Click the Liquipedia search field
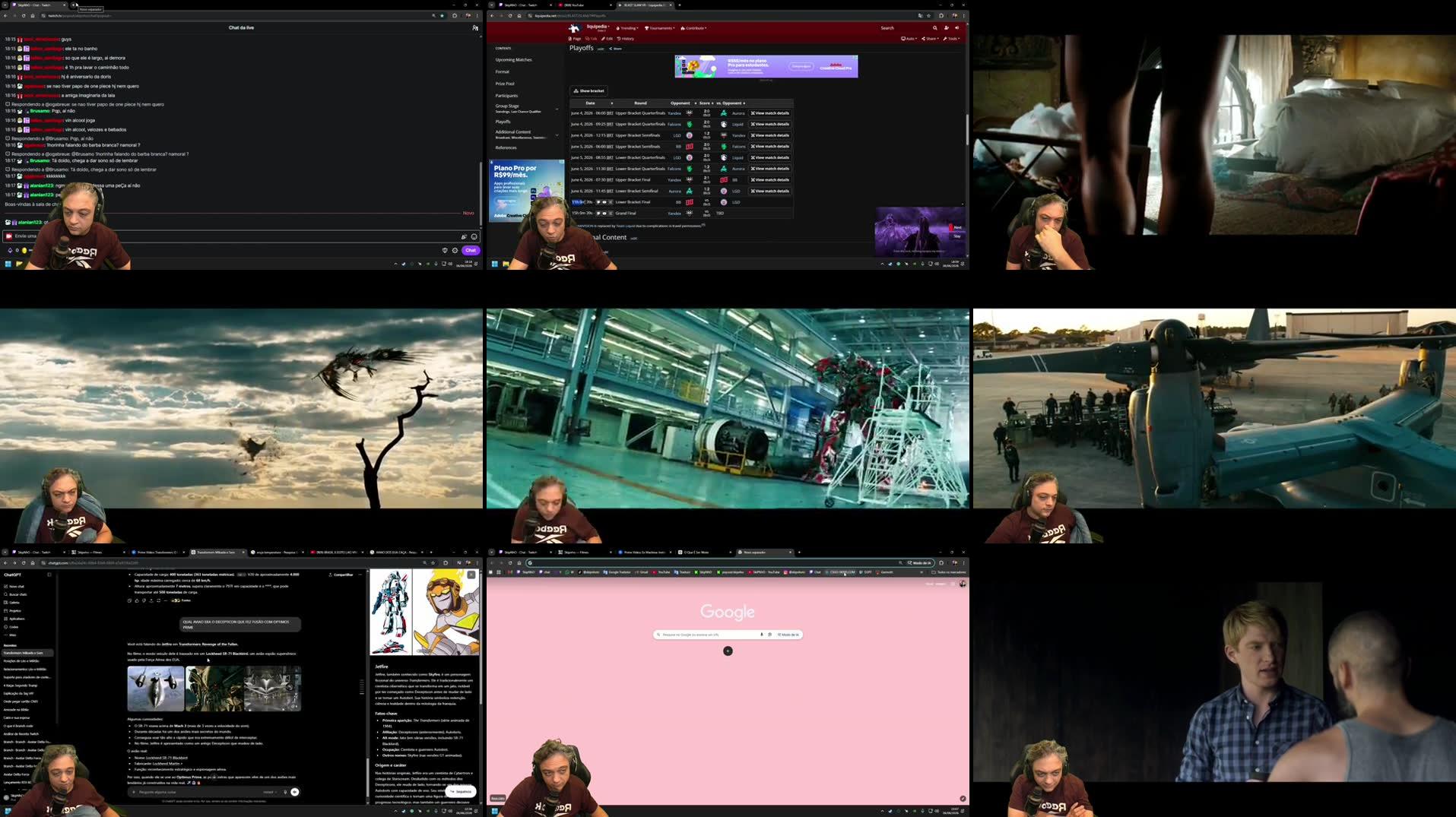1456x817 pixels. tap(903, 28)
